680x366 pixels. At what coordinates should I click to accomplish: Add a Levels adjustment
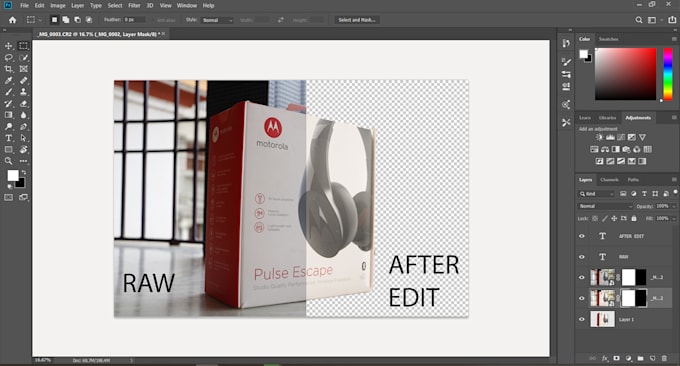tap(610, 137)
